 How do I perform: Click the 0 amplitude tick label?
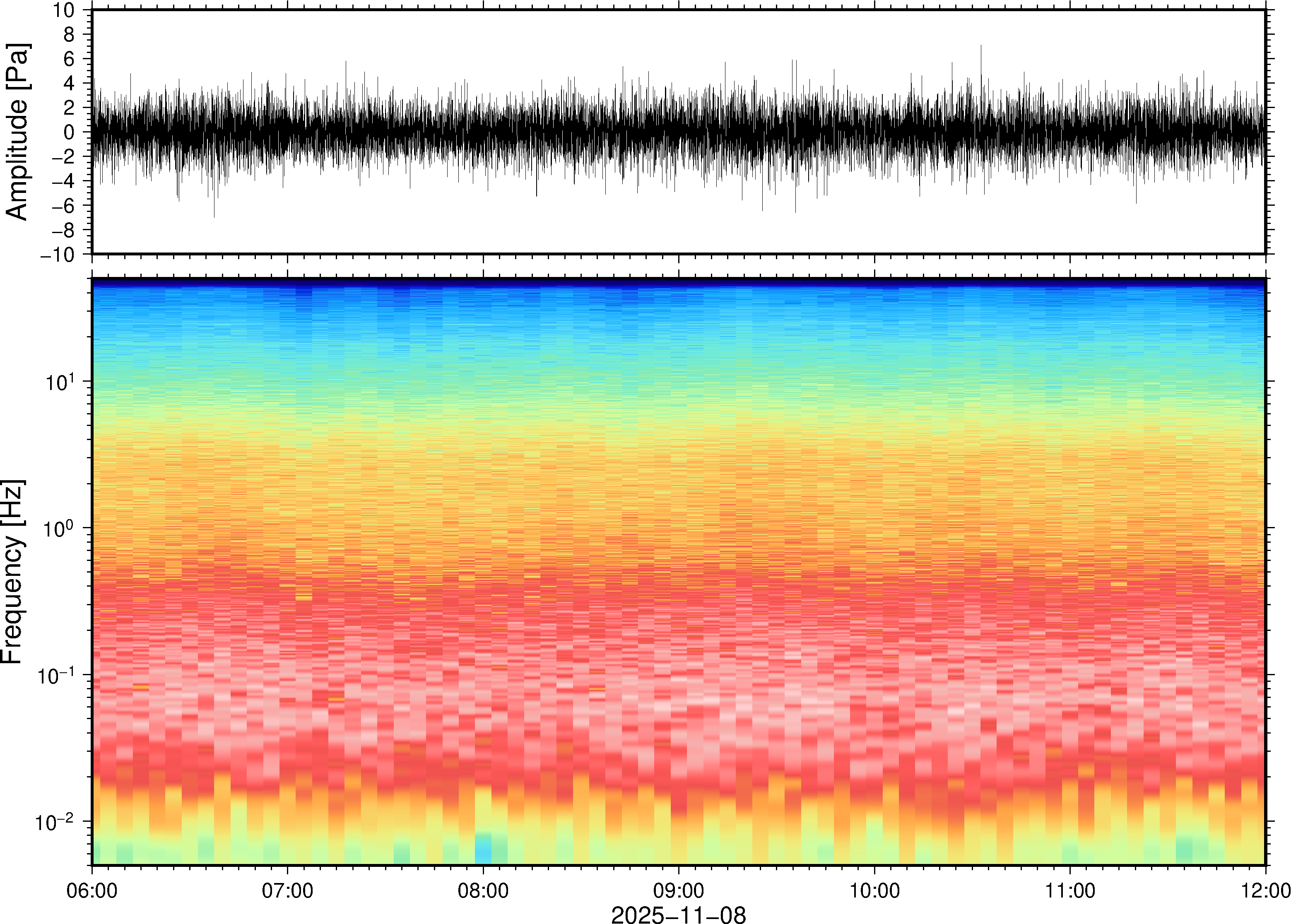click(69, 132)
